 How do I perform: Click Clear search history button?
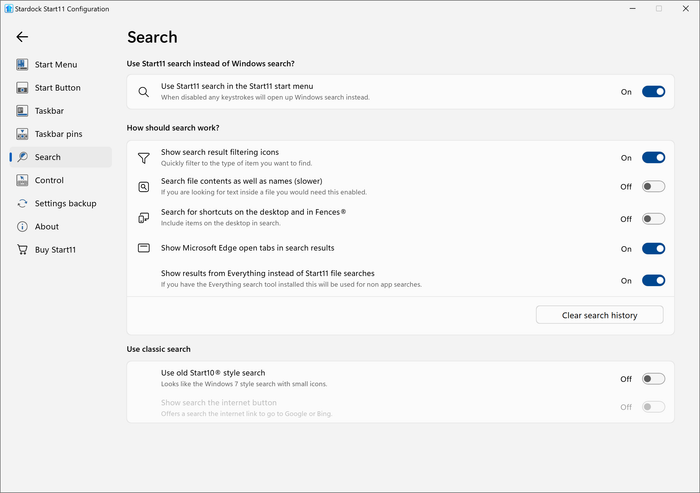click(599, 315)
